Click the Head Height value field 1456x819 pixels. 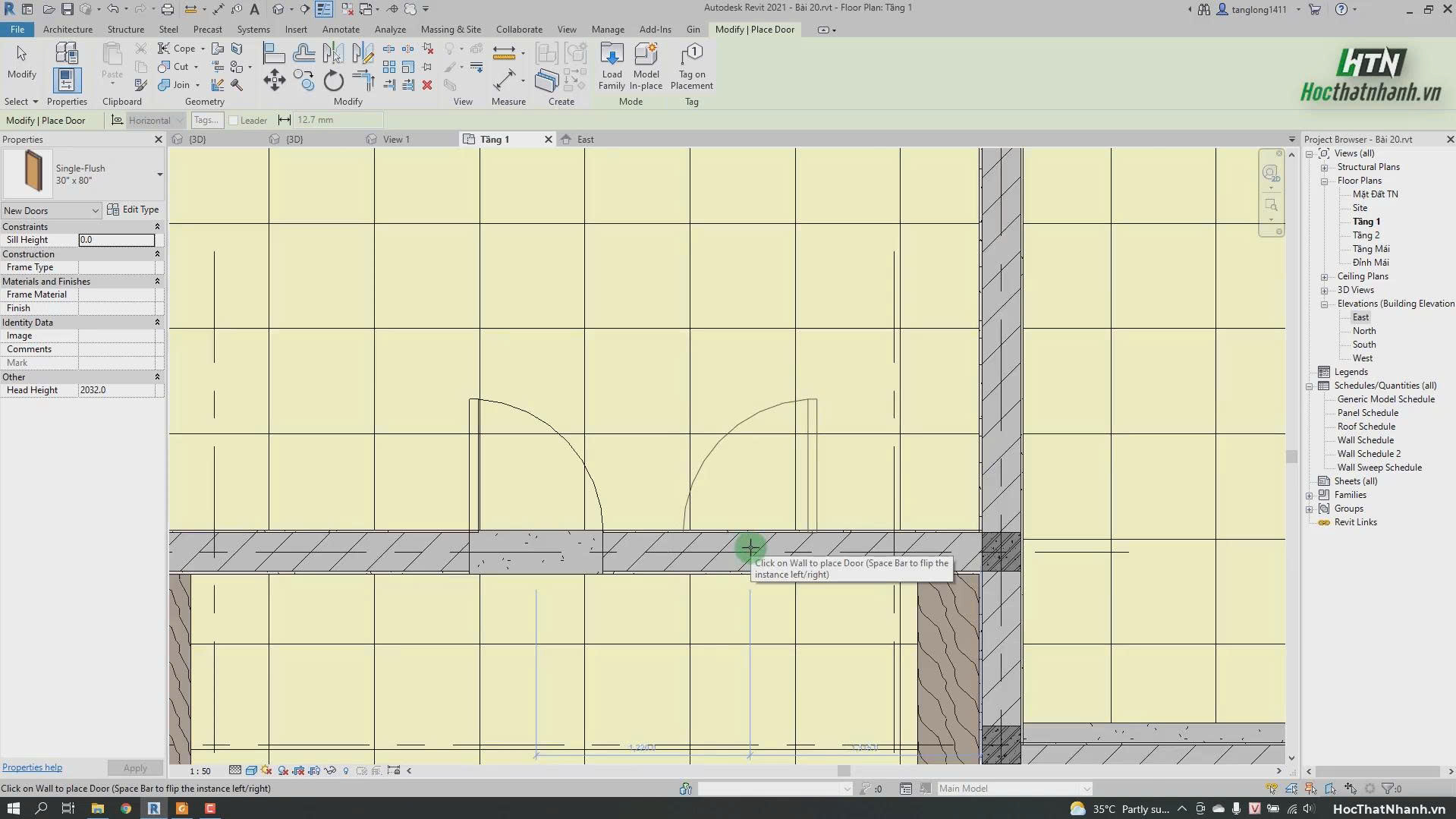117,390
